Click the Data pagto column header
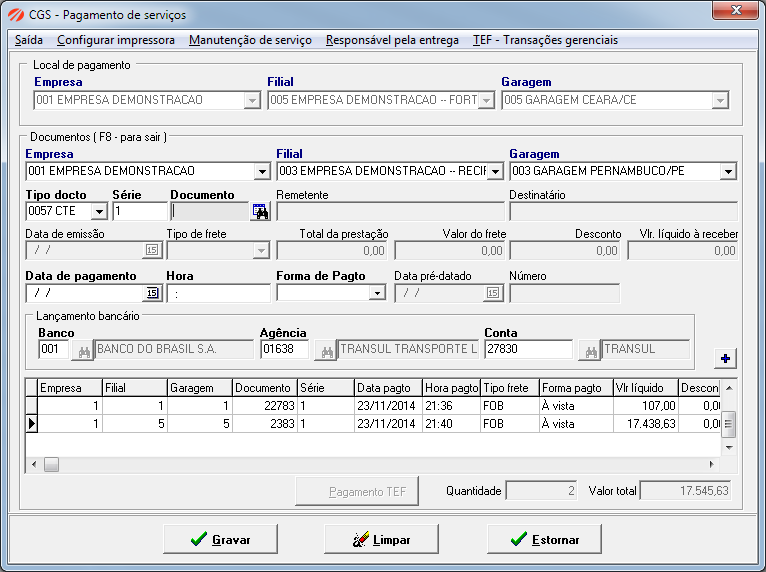Image resolution: width=766 pixels, height=572 pixels. click(388, 388)
